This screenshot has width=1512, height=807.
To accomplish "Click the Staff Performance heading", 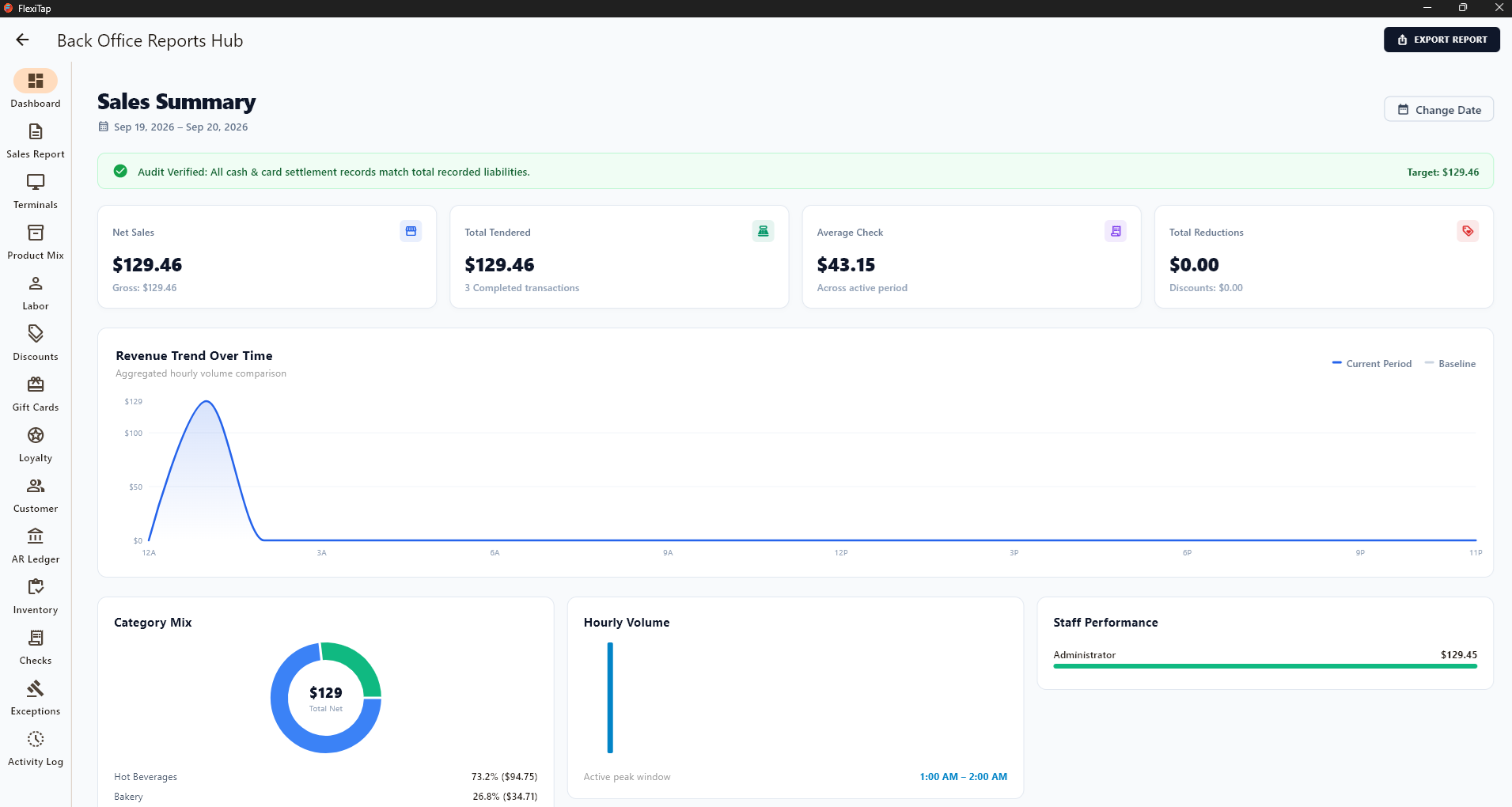I will (1105, 623).
